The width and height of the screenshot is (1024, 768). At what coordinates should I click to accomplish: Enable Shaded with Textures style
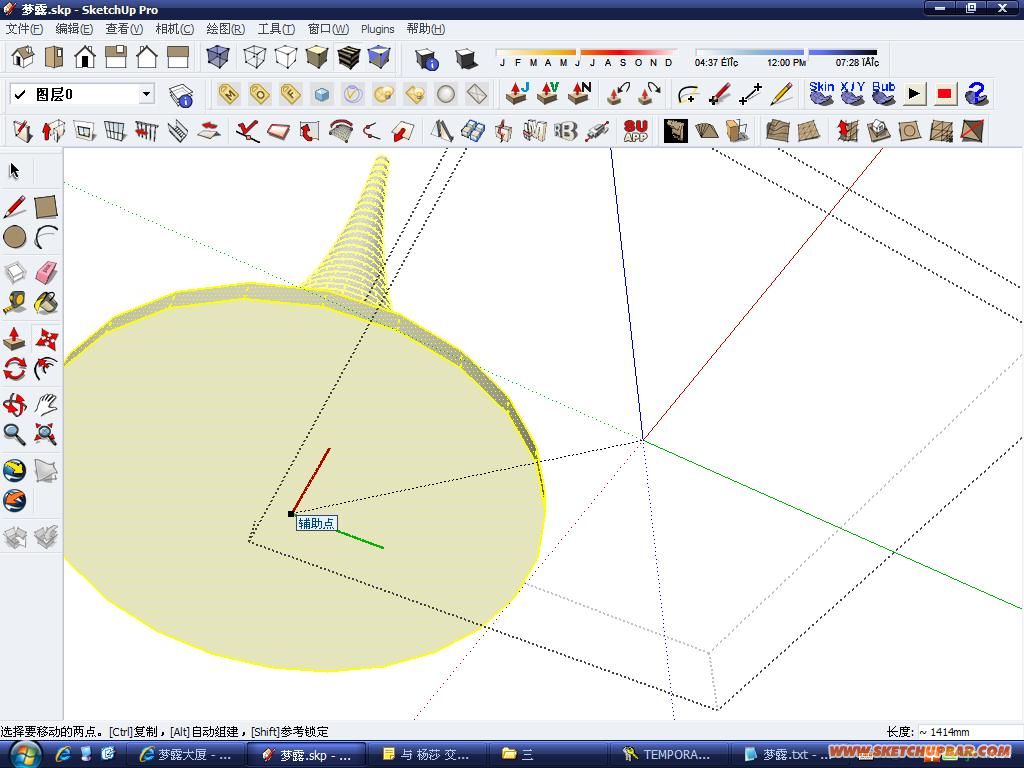[348, 57]
